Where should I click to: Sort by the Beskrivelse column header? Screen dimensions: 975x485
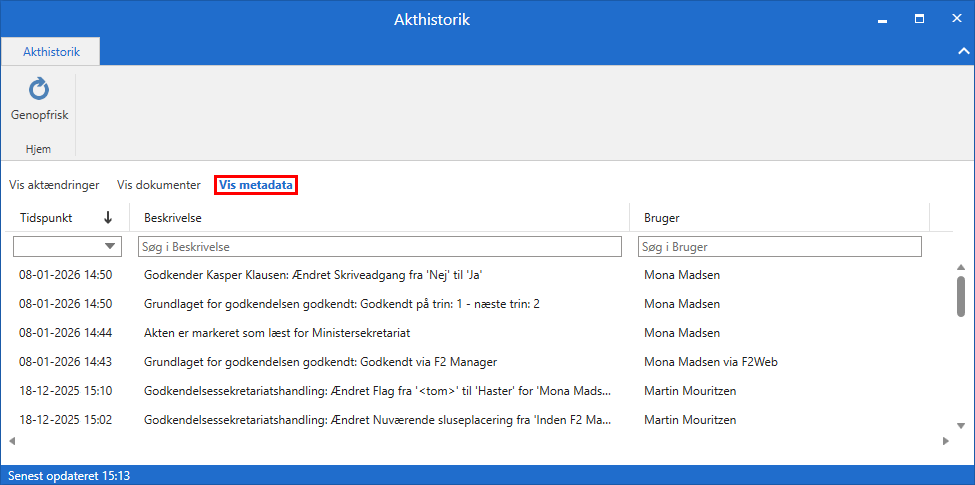click(172, 218)
